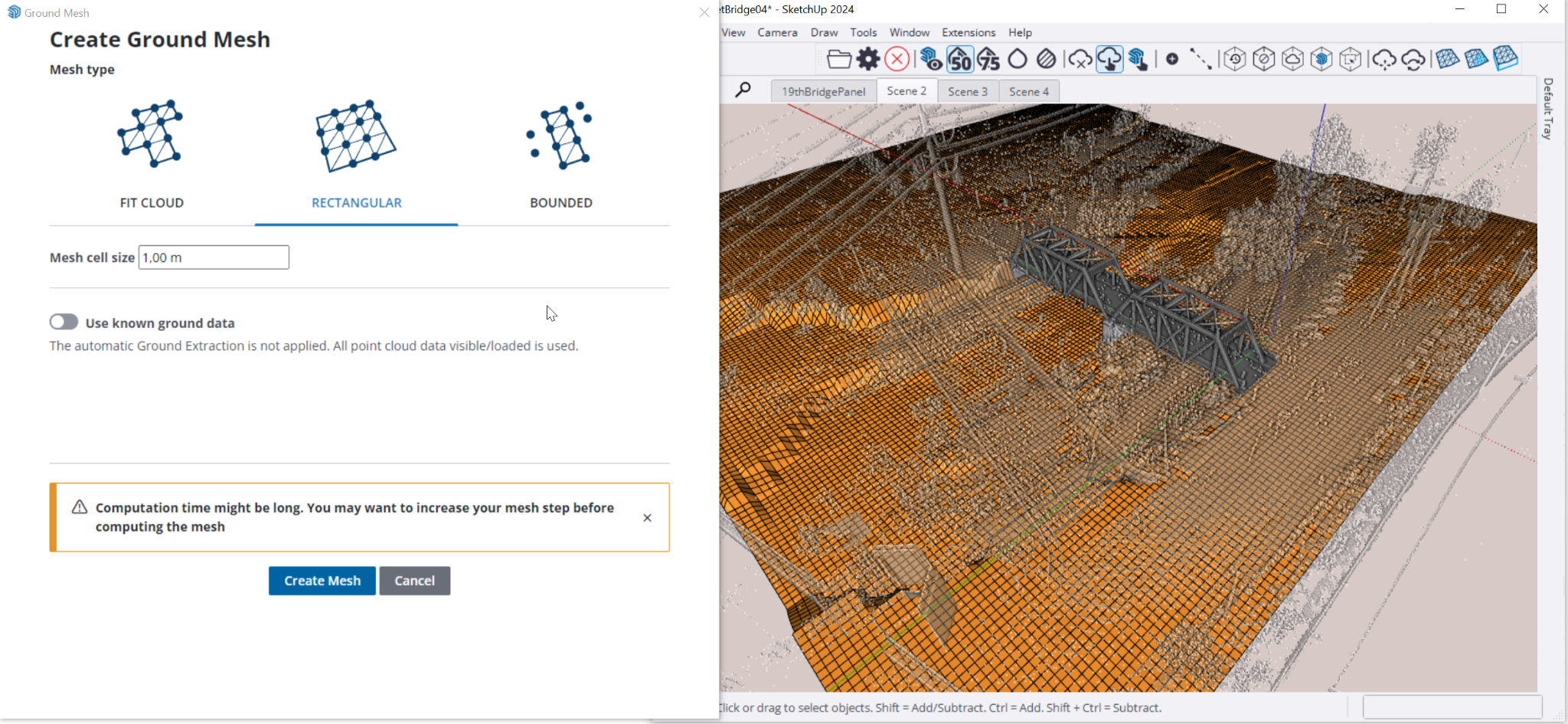Click the red circled X icon
The image size is (1568, 724).
pos(897,59)
